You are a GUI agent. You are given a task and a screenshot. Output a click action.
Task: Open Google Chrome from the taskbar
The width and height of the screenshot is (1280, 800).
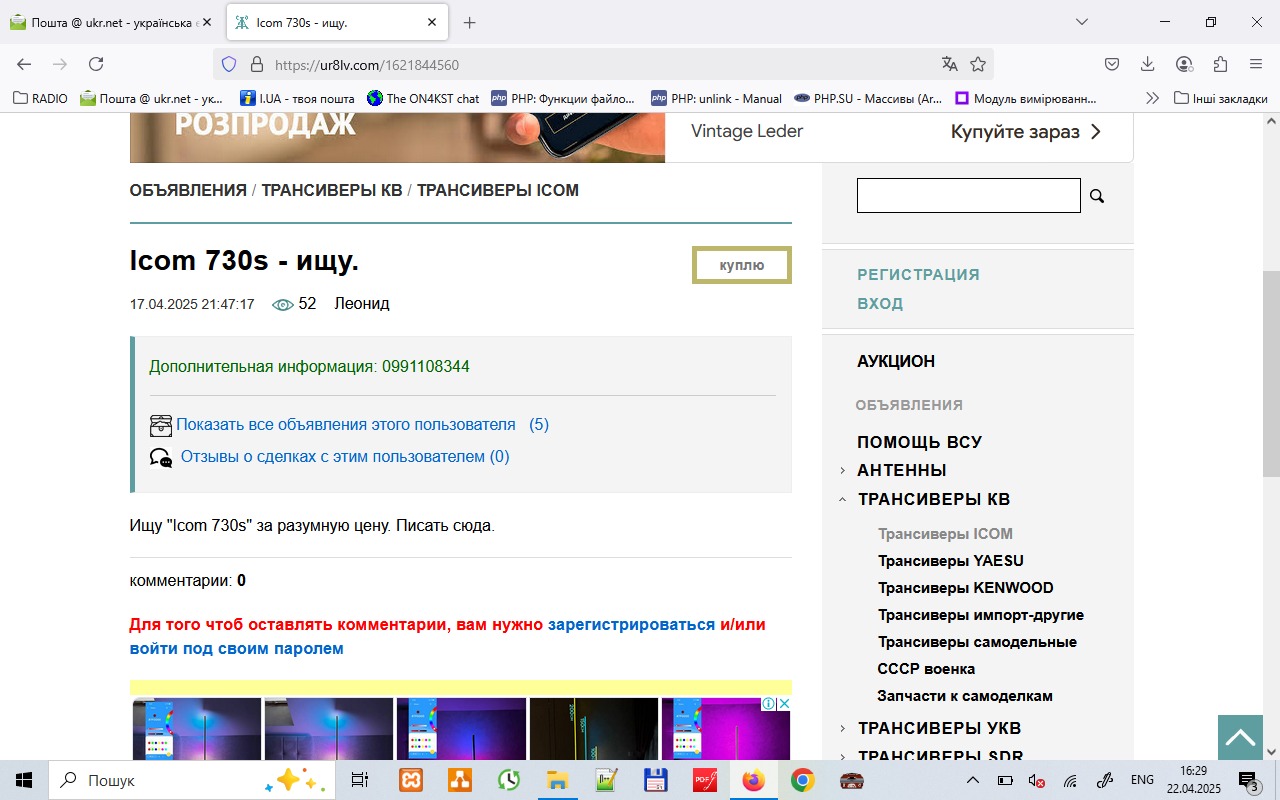pyautogui.click(x=802, y=780)
